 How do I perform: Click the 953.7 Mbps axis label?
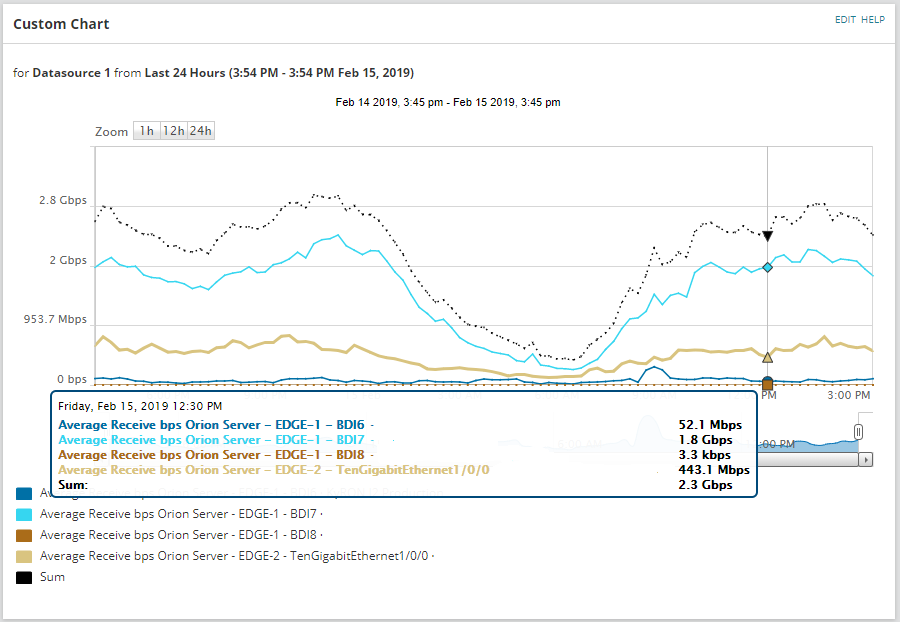pyautogui.click(x=55, y=319)
